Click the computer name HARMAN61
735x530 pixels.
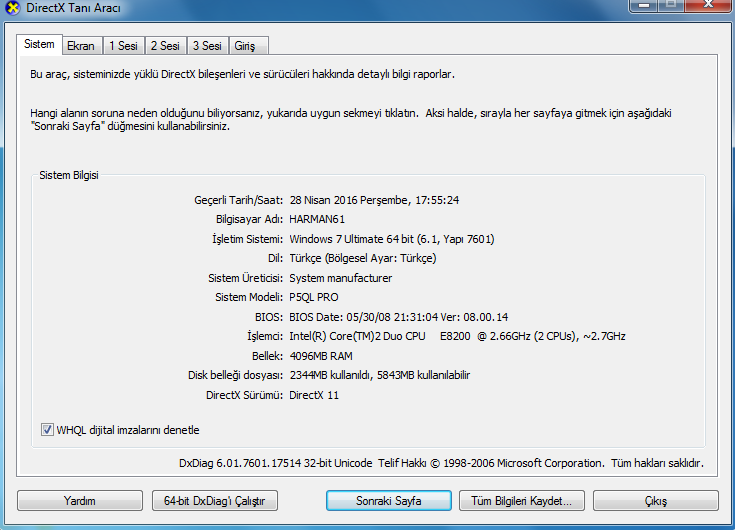317,219
